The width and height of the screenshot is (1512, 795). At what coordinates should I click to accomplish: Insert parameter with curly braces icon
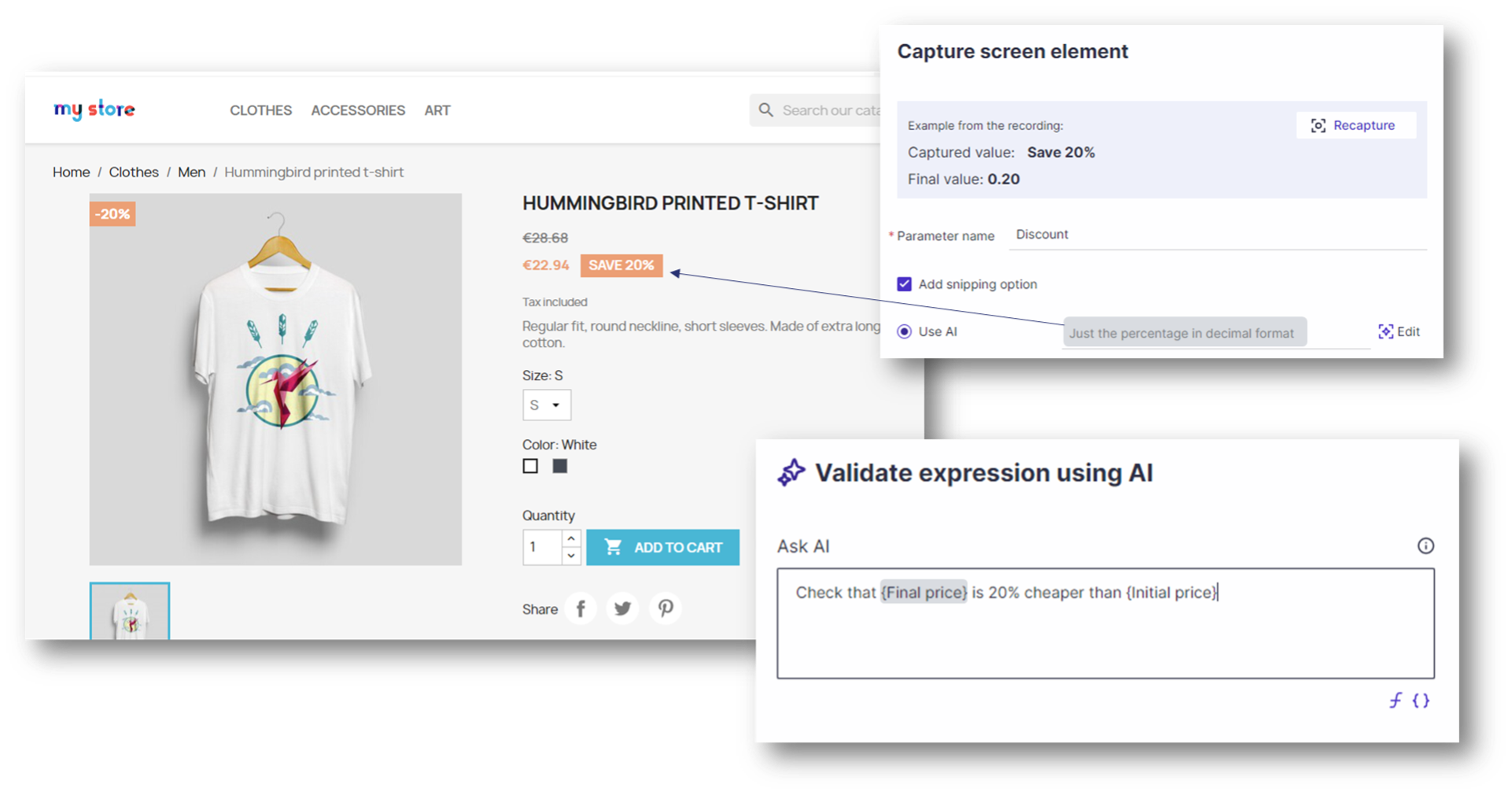pyautogui.click(x=1421, y=701)
